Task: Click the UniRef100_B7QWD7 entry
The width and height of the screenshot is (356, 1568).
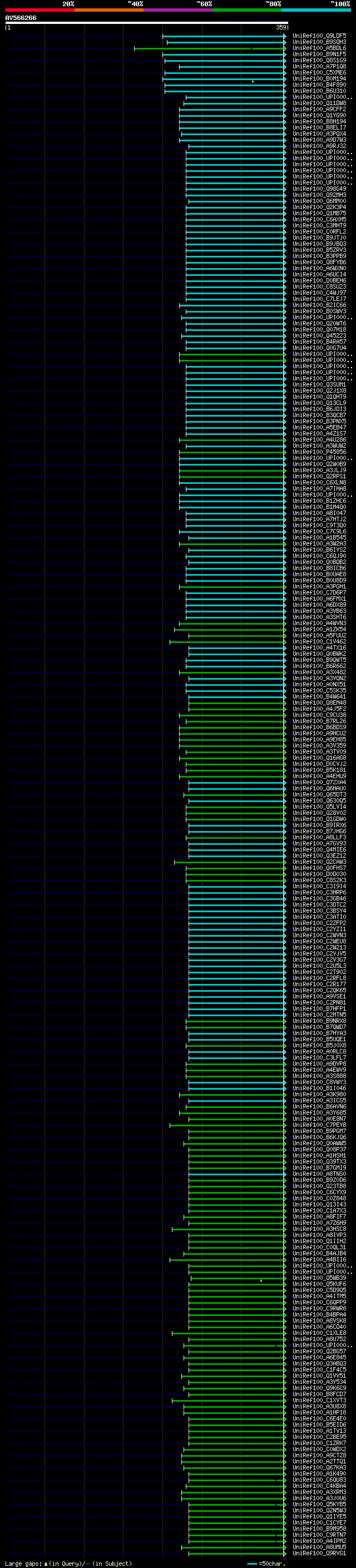Action: 319,1027
